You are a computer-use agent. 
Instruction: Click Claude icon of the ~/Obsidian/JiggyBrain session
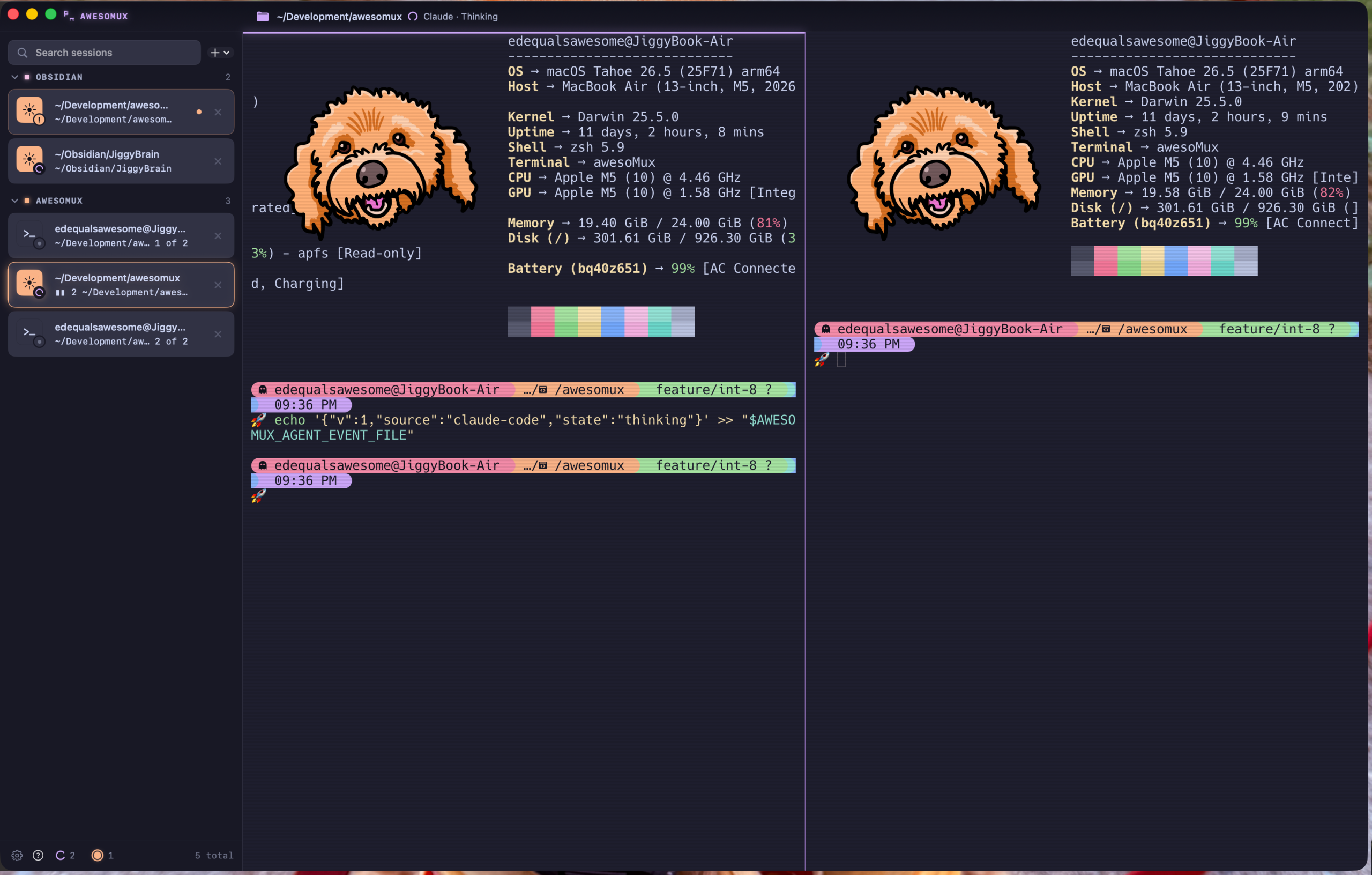30,159
